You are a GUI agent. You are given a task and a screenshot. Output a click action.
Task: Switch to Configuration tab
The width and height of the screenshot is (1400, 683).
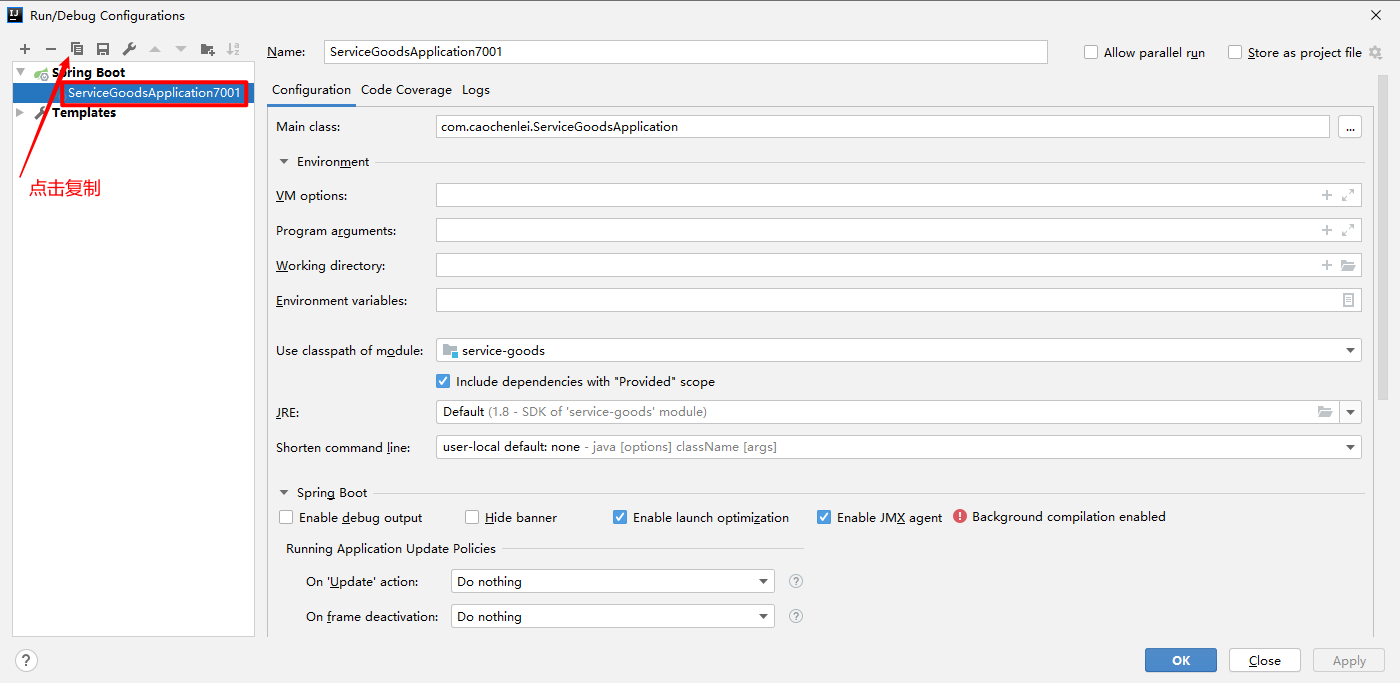click(311, 90)
